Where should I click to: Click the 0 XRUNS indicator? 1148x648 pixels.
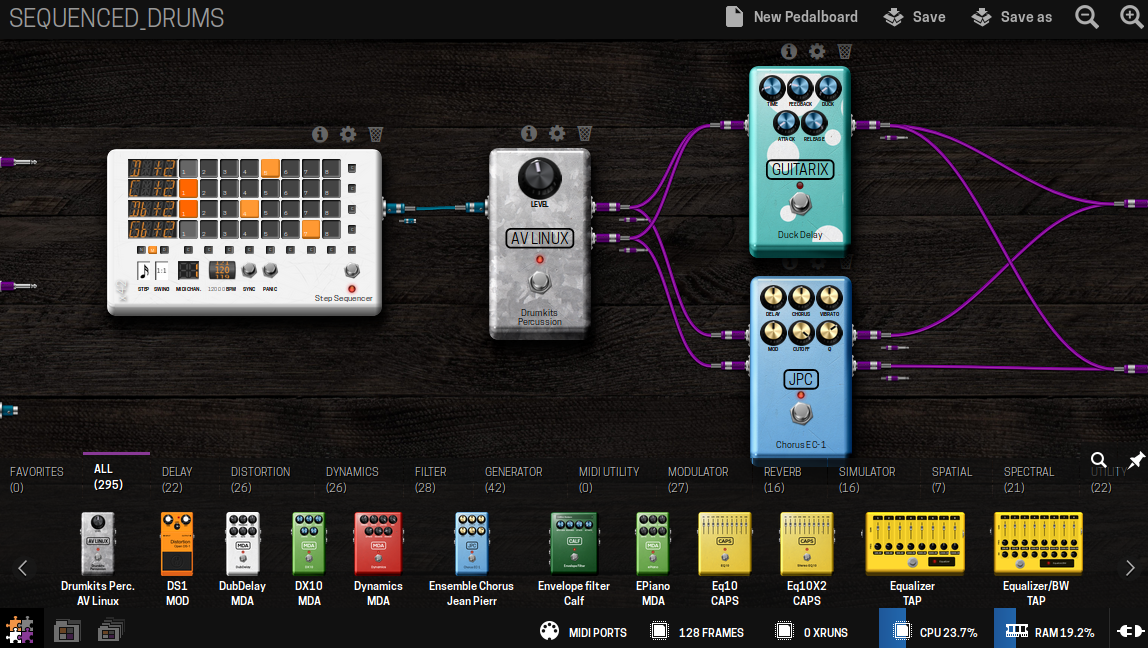click(811, 631)
